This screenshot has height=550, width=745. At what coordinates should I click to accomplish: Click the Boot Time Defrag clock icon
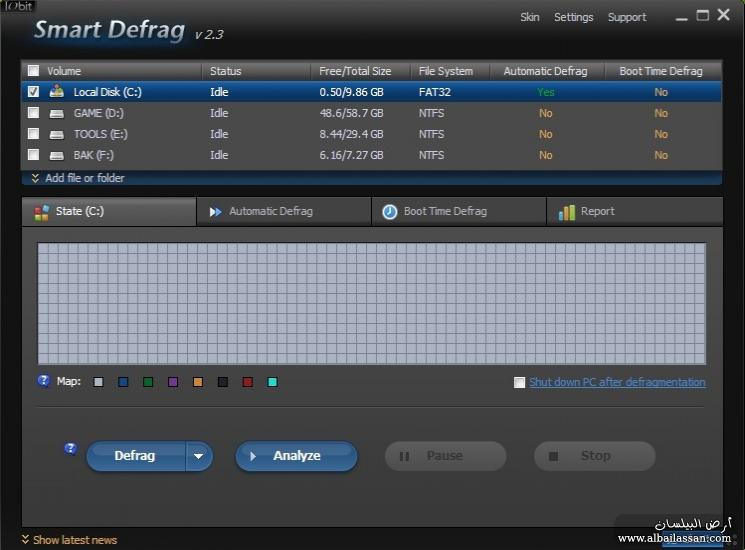point(390,212)
